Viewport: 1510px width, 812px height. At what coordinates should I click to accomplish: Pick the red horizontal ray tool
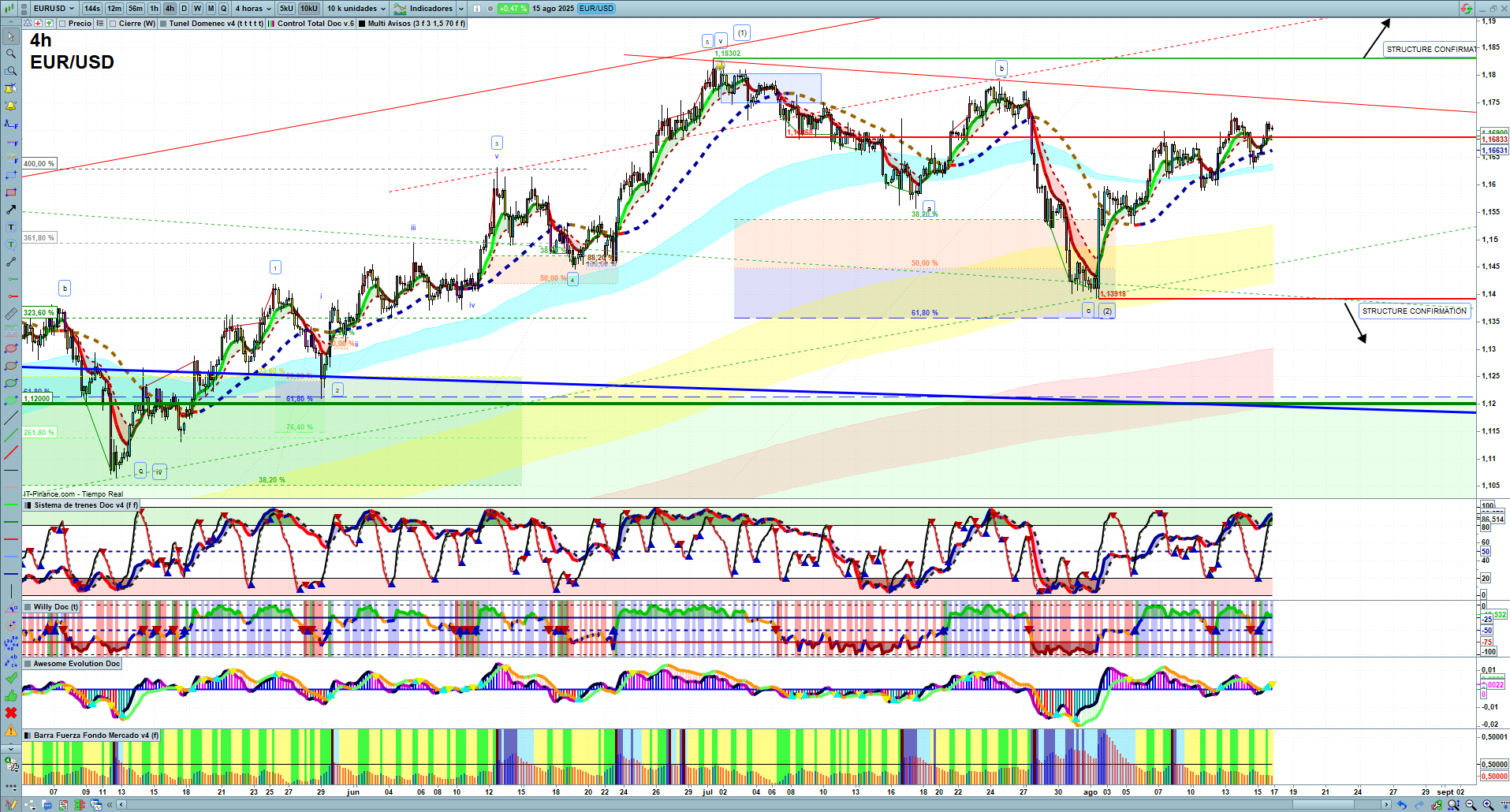(x=11, y=296)
